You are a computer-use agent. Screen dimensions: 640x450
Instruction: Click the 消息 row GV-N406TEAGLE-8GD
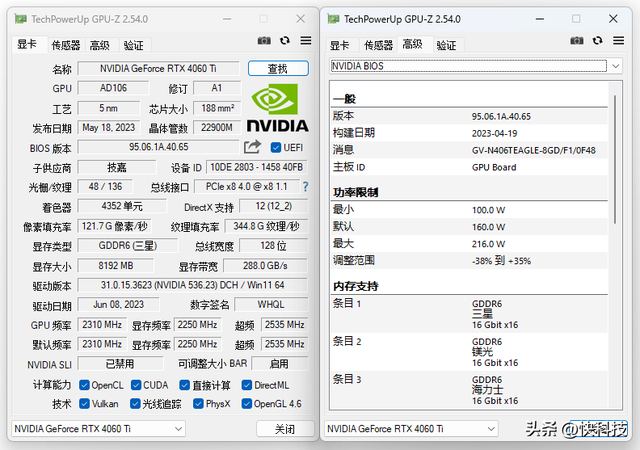469,150
